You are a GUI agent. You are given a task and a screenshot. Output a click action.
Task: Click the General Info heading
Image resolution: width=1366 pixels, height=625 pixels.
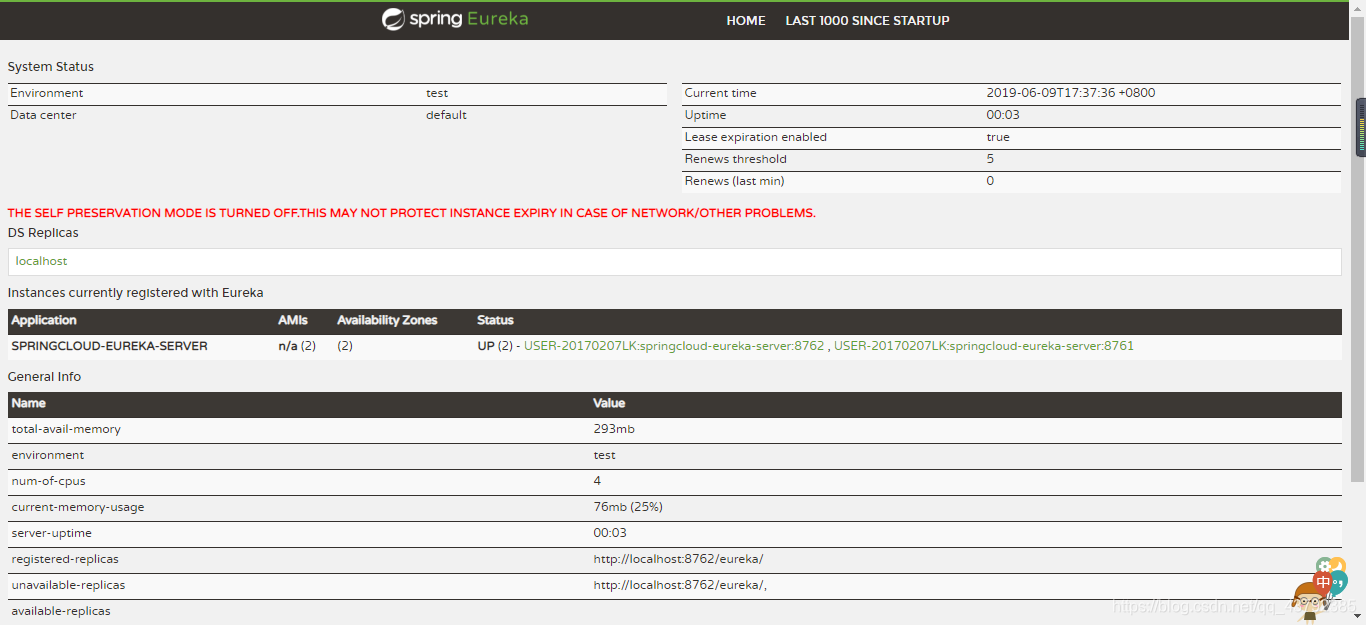click(44, 377)
